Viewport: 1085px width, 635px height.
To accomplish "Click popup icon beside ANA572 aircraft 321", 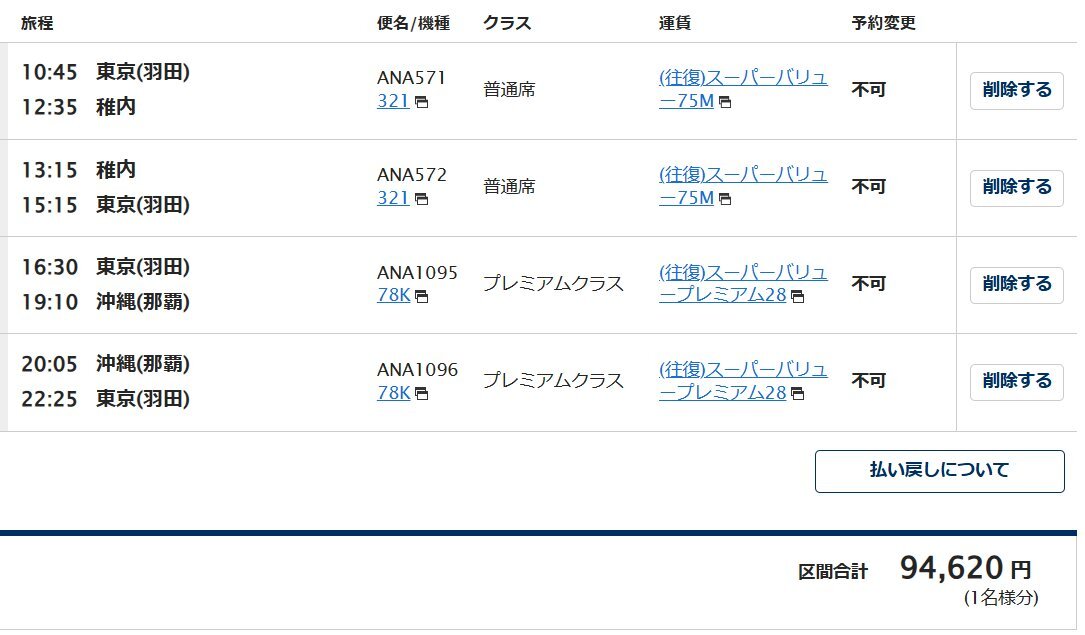I will pyautogui.click(x=421, y=199).
